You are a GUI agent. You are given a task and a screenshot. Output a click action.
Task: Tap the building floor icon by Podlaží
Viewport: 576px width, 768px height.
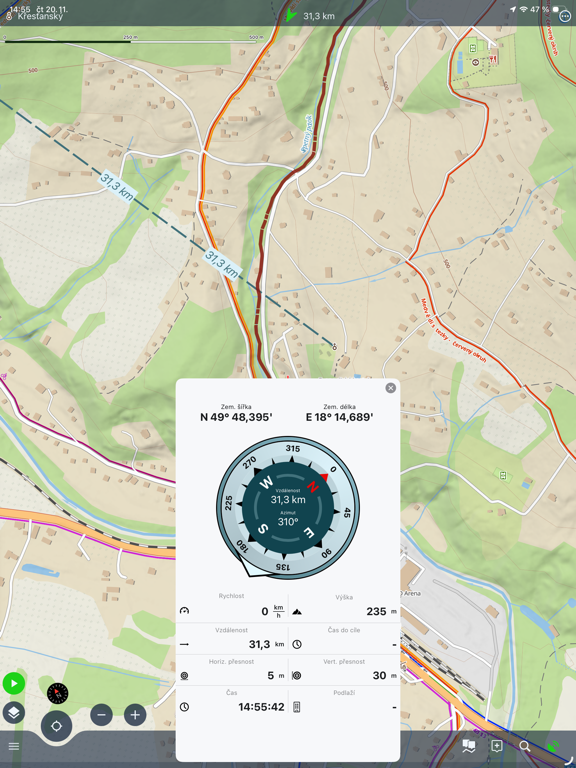coord(297,707)
